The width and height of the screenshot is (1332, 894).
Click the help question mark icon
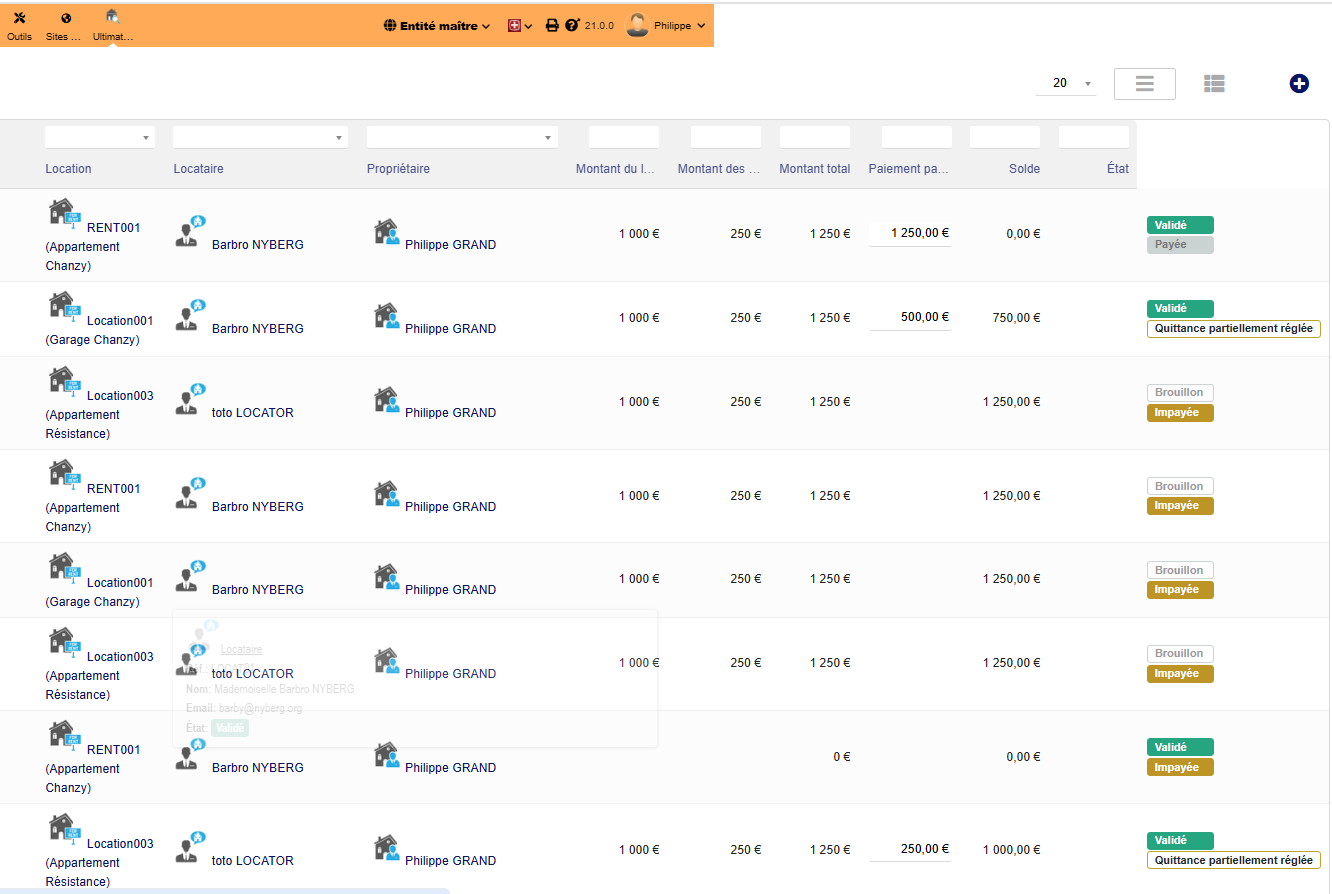572,26
